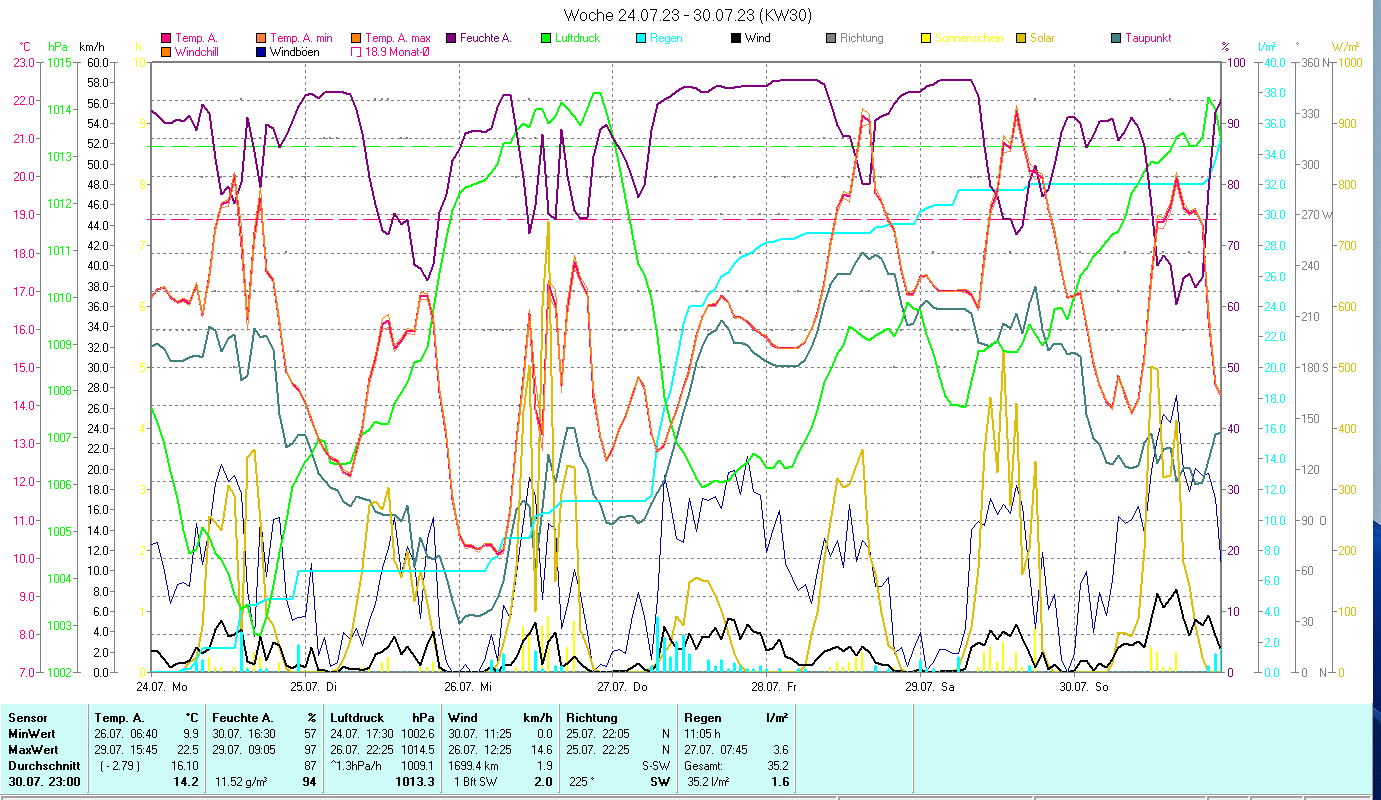Click the MinWert row label

pos(30,734)
